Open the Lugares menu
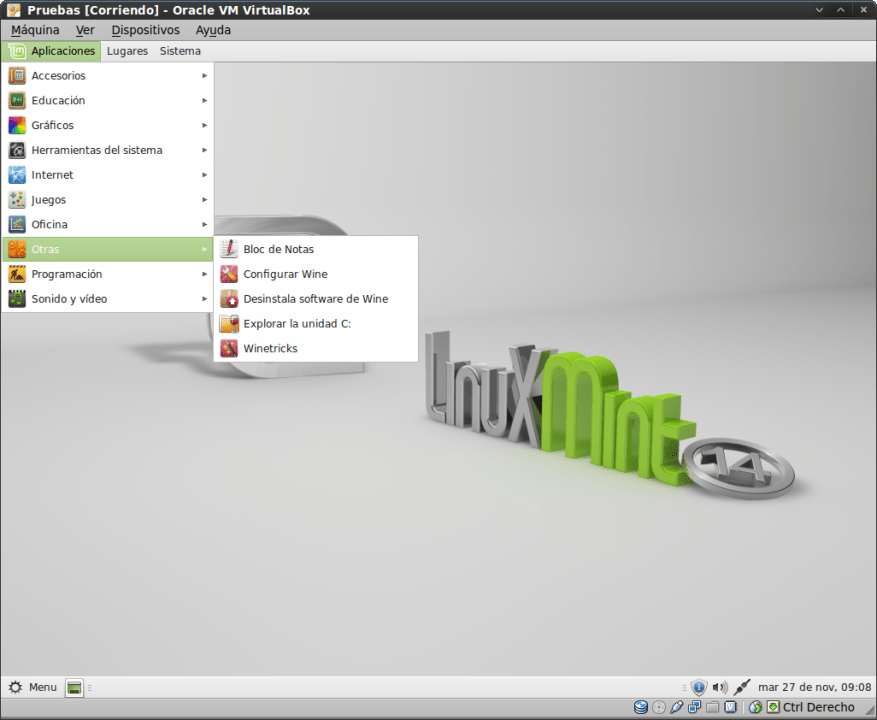The height and width of the screenshot is (720, 877). tap(127, 51)
